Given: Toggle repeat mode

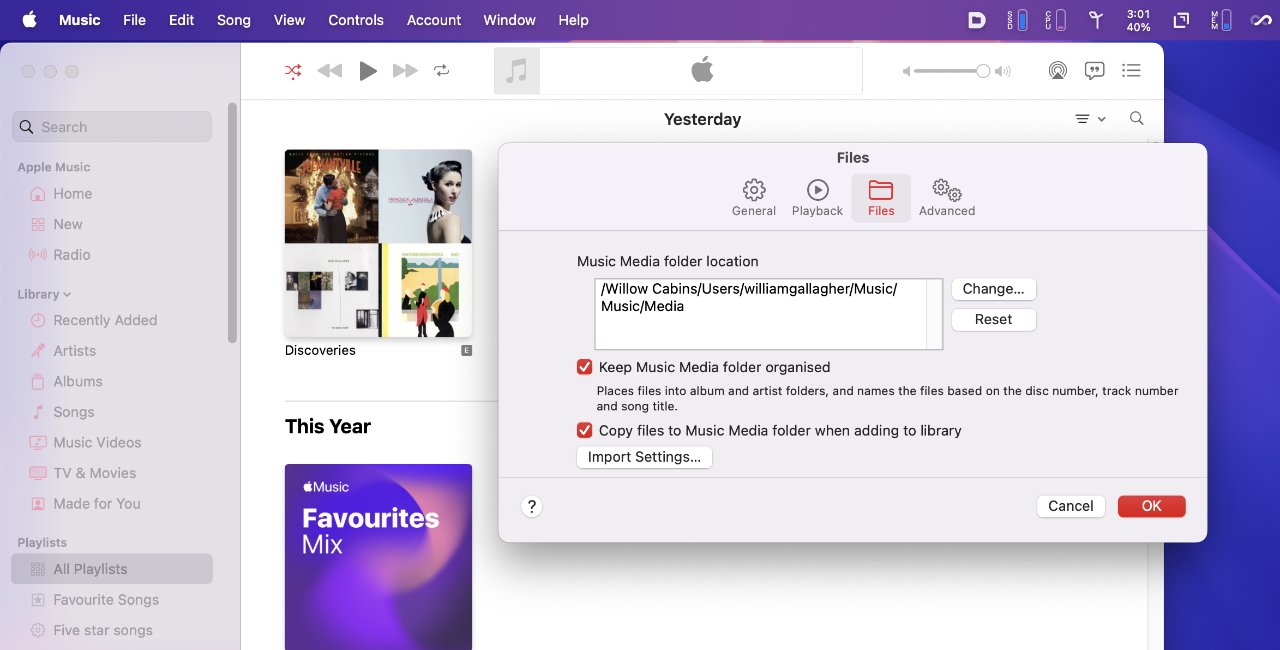Looking at the screenshot, I should [x=441, y=71].
